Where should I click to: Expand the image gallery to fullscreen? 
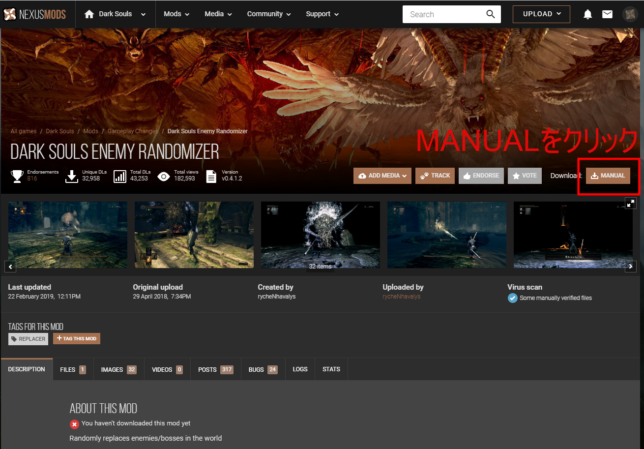[630, 203]
